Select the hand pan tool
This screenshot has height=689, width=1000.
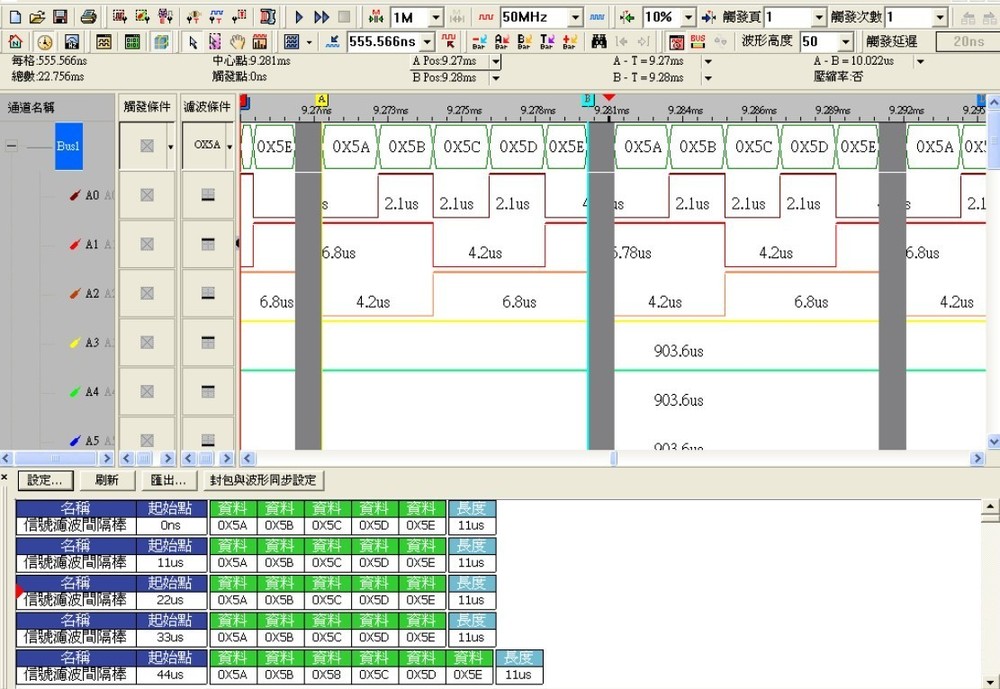click(237, 42)
